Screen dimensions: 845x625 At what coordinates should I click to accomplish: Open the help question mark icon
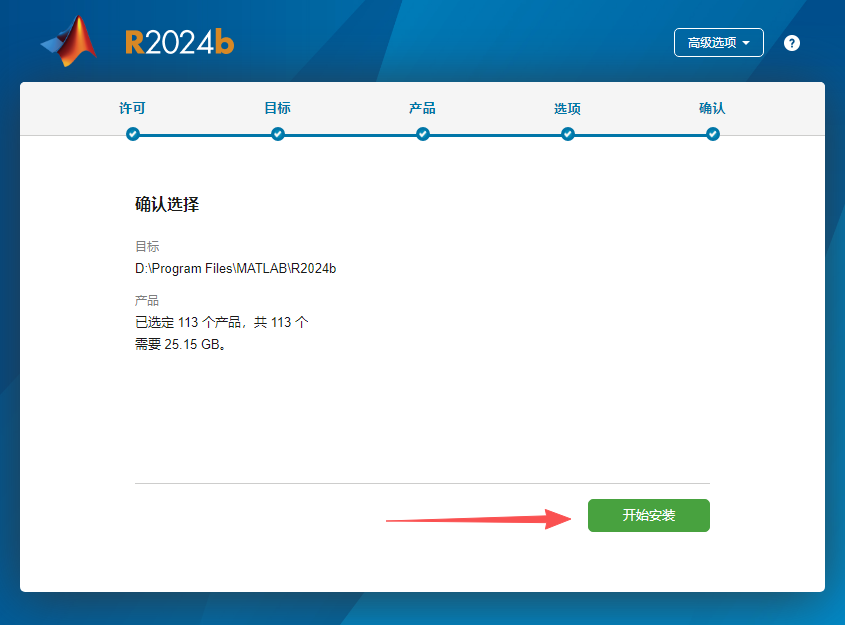point(791,42)
